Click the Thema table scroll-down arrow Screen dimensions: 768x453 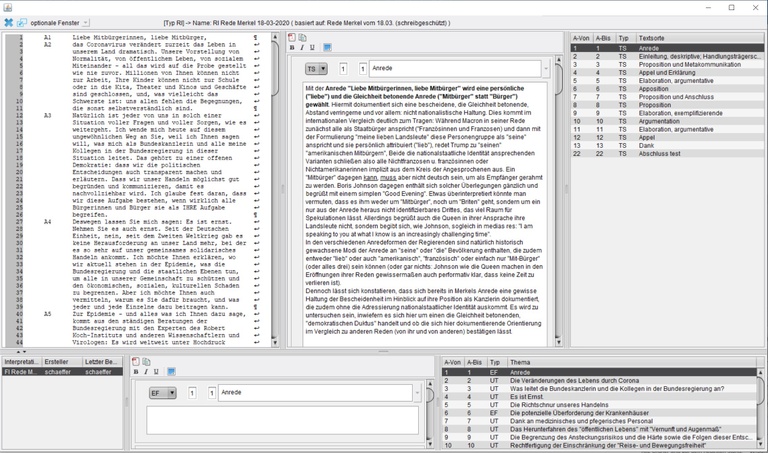[x=761, y=445]
